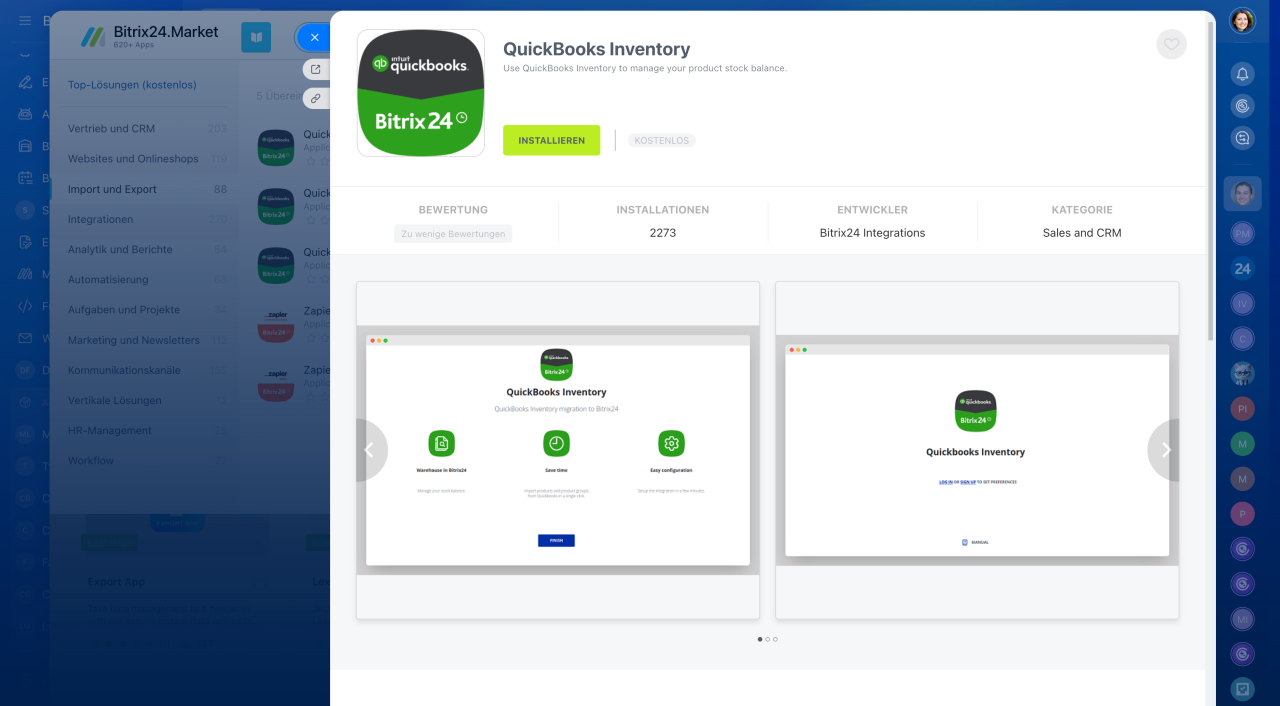The image size is (1280, 706).
Task: Show previous screenshot with left carousel arrow
Action: tap(370, 450)
